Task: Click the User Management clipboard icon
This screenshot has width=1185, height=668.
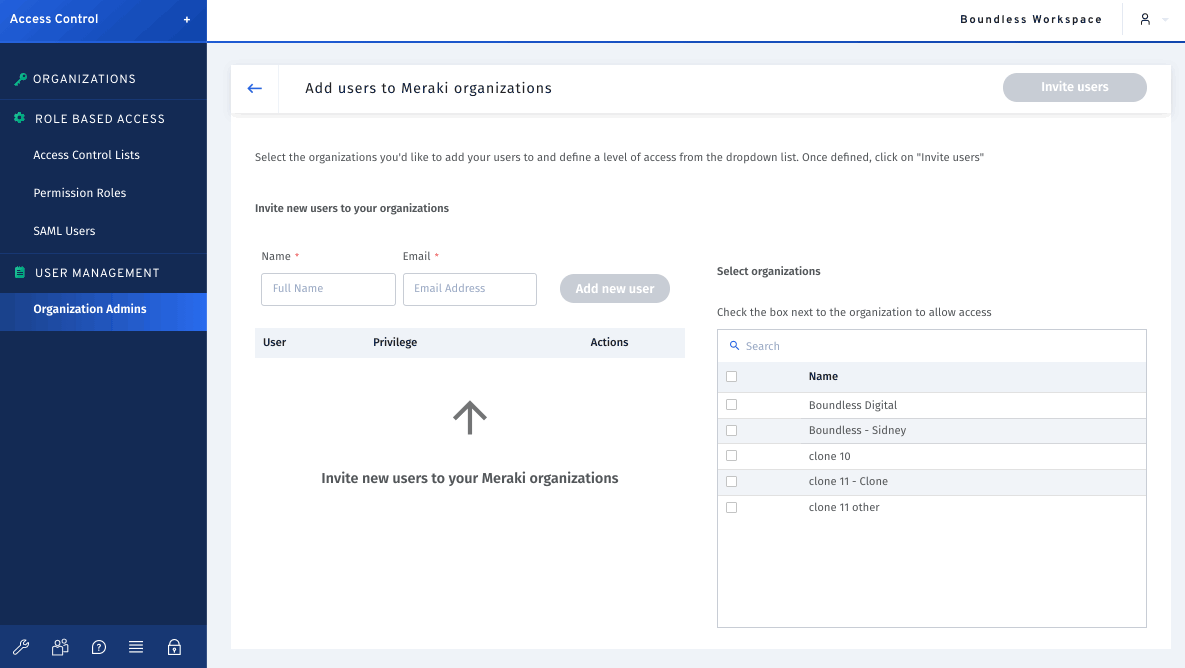Action: pos(20,272)
